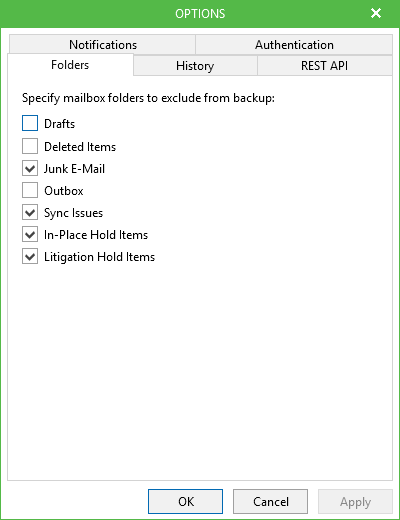The height and width of the screenshot is (520, 400).
Task: Click the OPTIONS title bar text
Action: [x=200, y=14]
